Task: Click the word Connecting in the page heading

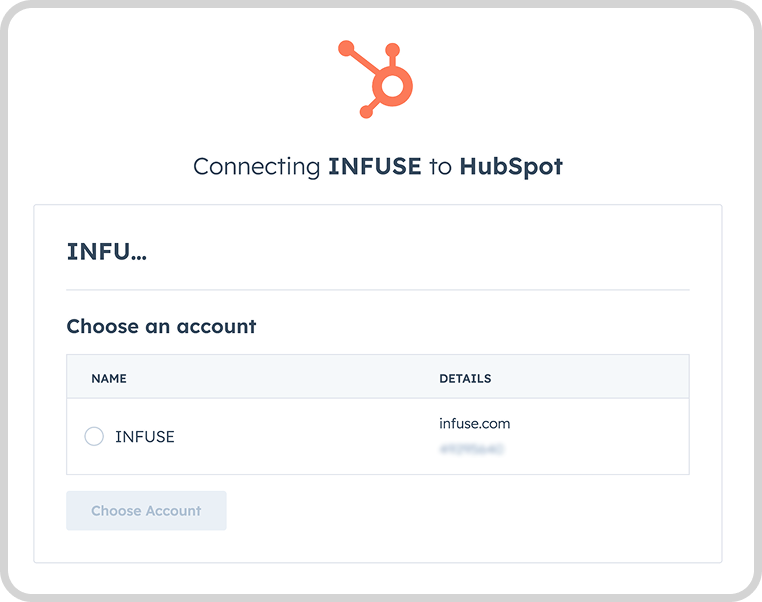Action: point(257,168)
